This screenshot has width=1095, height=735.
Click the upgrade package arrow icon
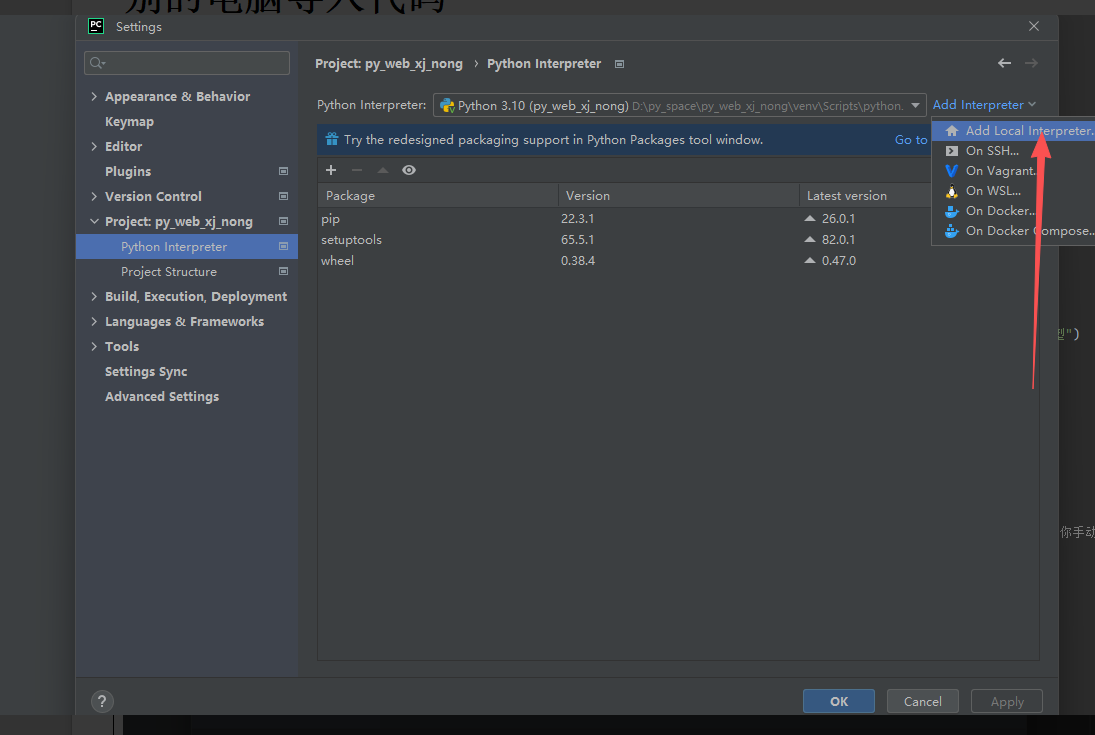(x=383, y=170)
